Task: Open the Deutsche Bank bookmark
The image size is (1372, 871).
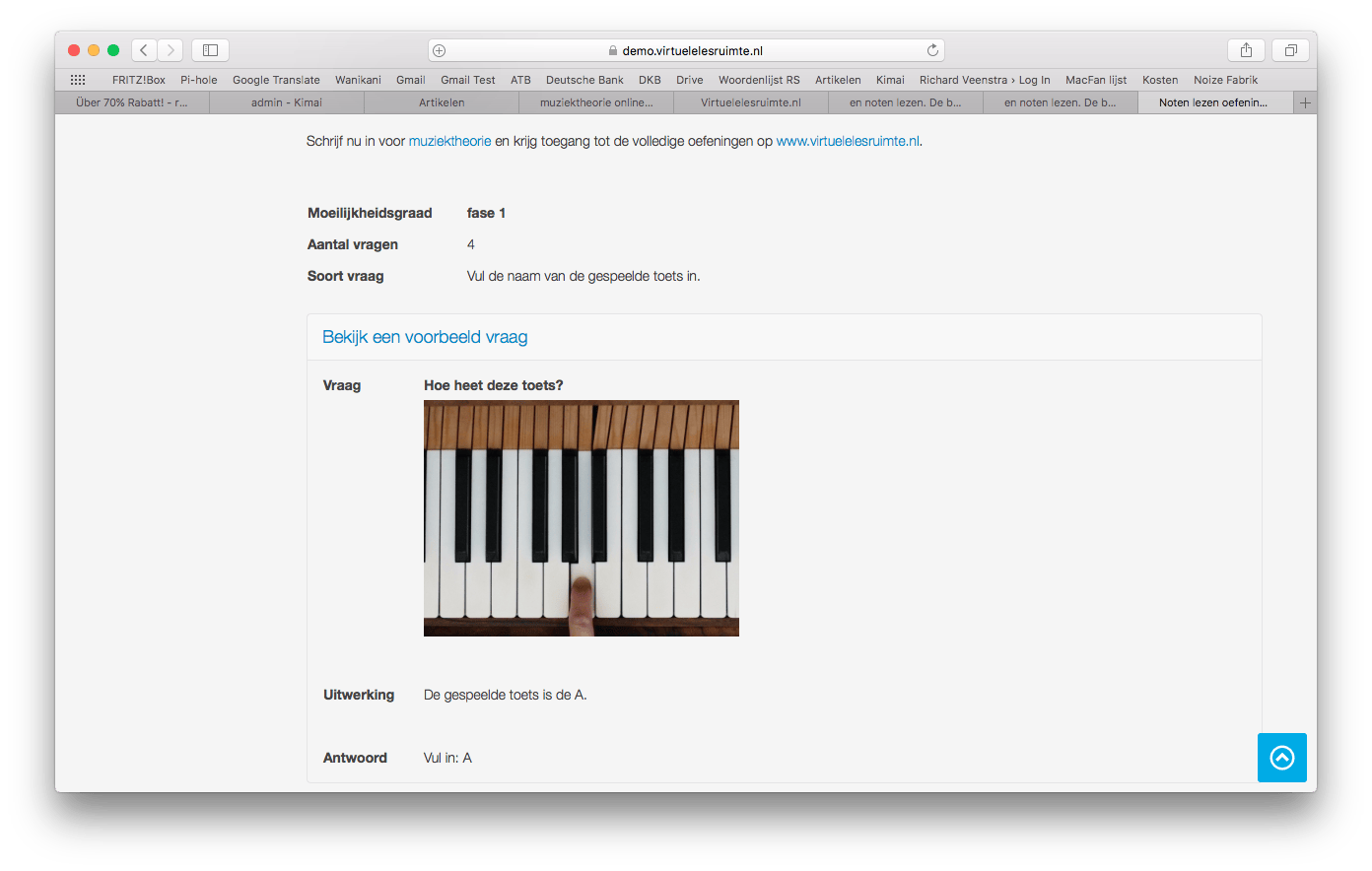Action: [x=584, y=80]
